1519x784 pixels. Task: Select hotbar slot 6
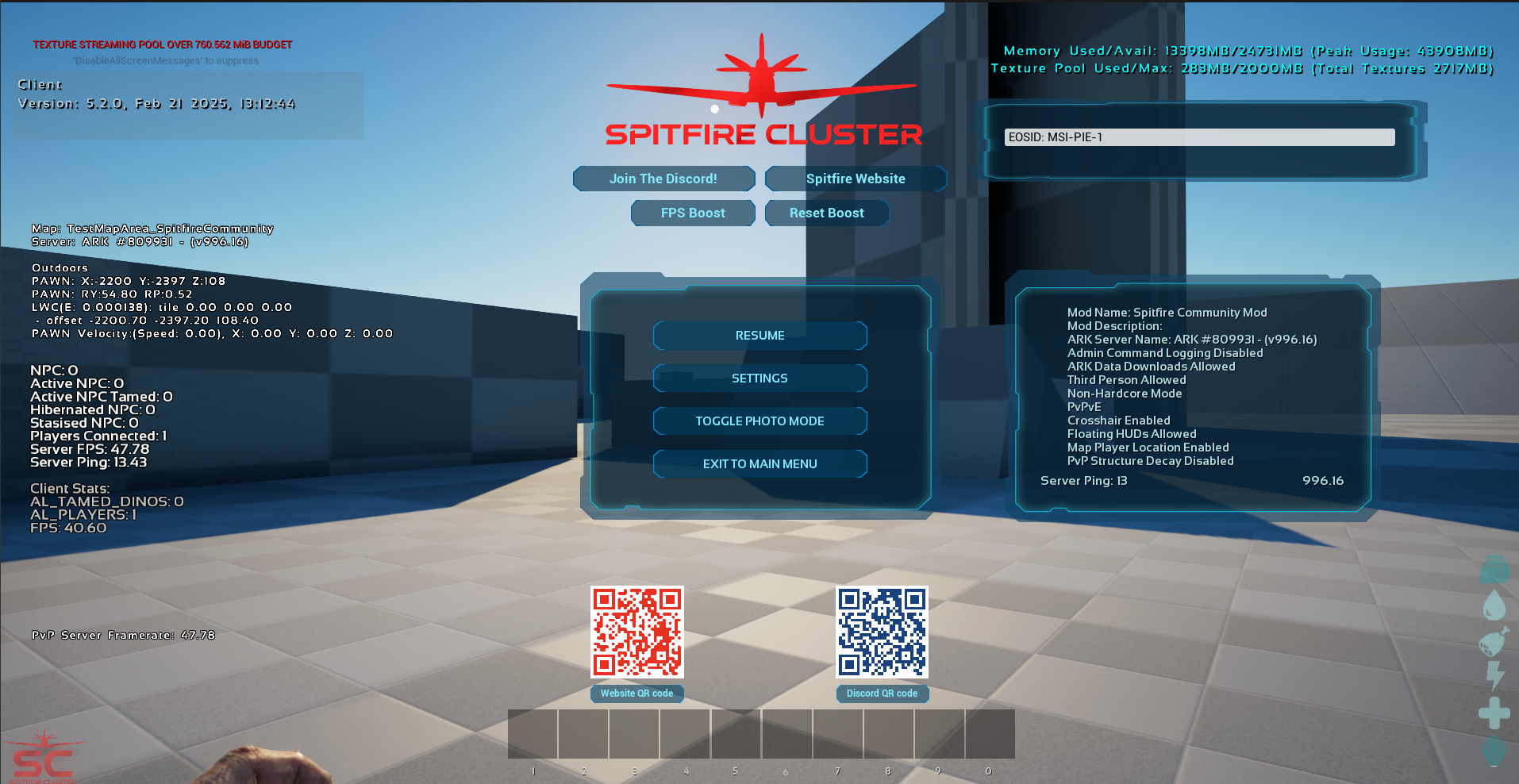(786, 734)
